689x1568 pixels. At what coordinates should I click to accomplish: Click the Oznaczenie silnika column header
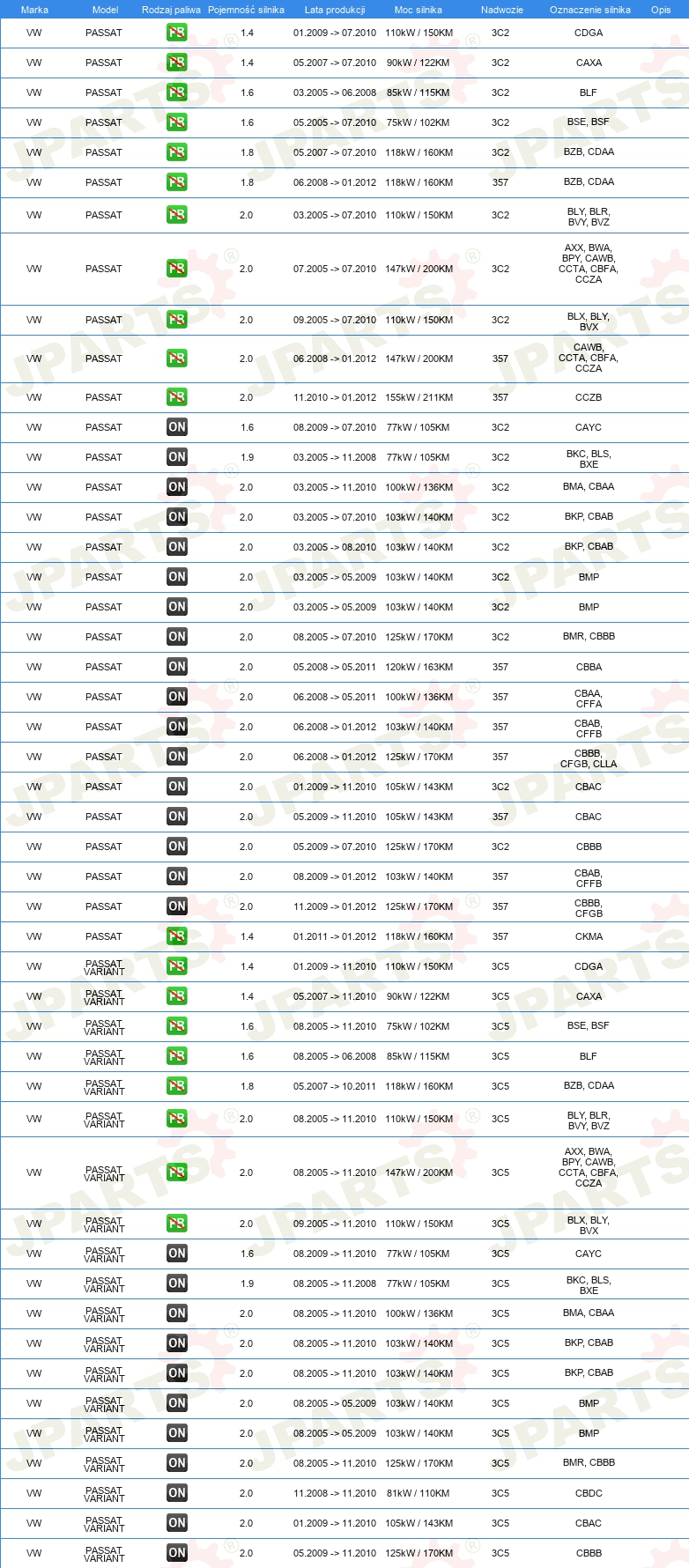click(x=590, y=10)
